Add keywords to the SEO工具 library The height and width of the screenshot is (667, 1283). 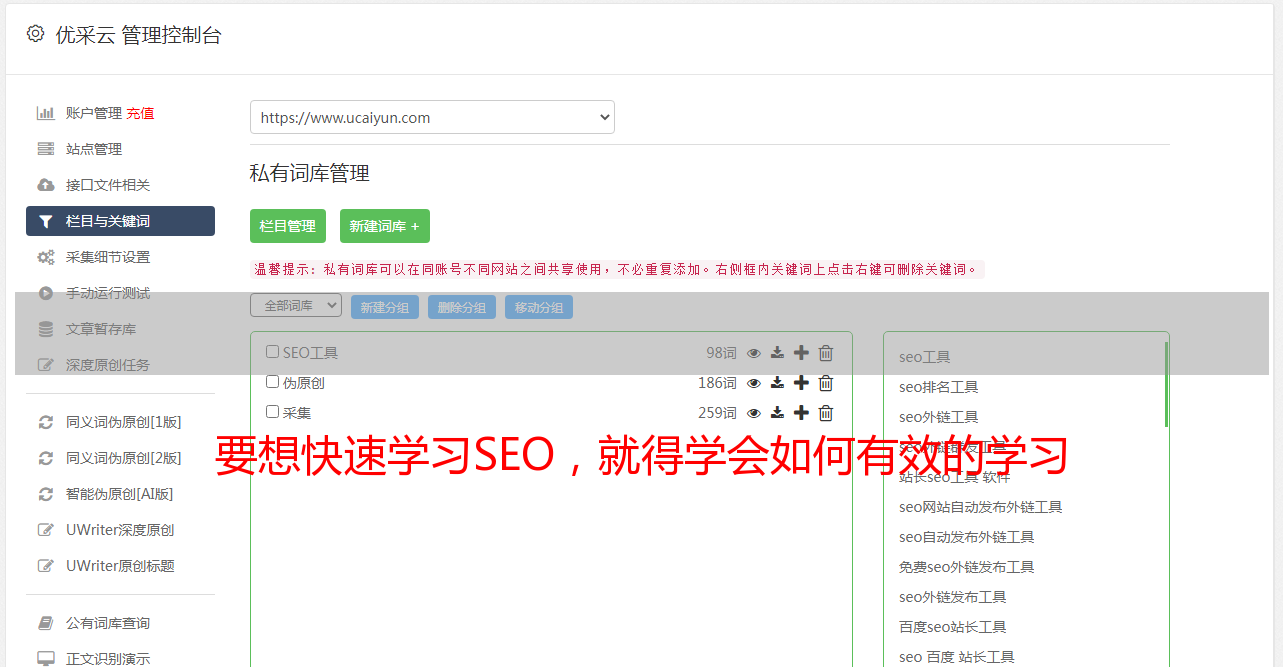(x=801, y=353)
